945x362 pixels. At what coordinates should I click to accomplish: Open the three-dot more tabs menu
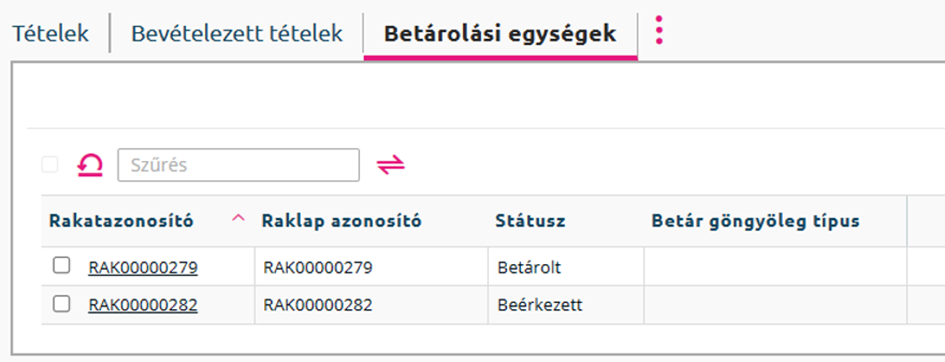coord(659,30)
